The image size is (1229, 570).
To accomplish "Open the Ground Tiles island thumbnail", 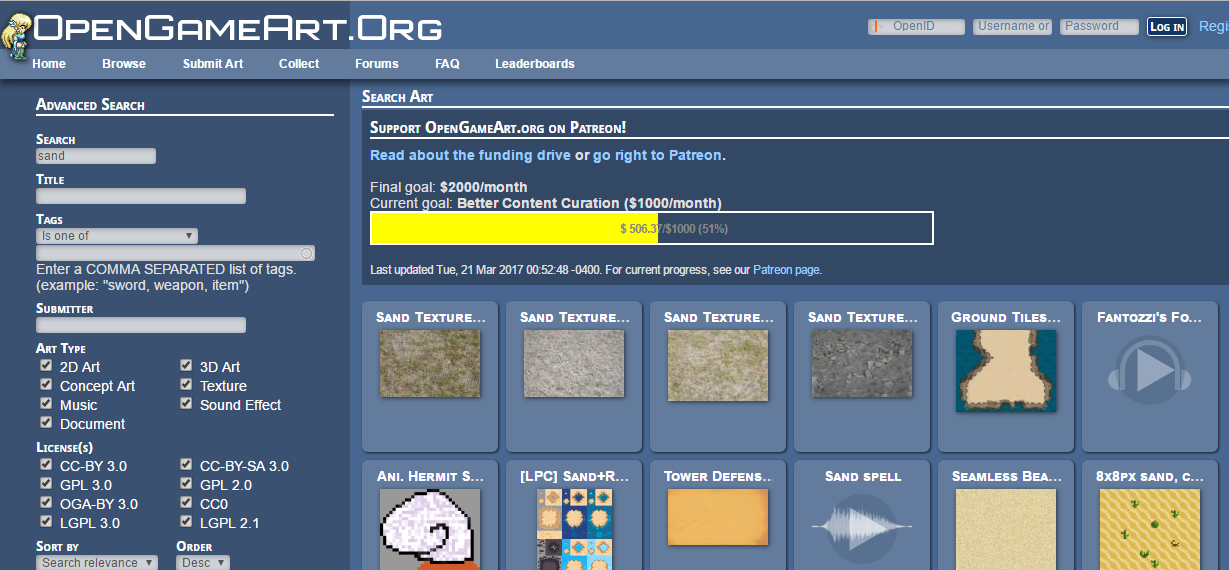I will (1006, 371).
